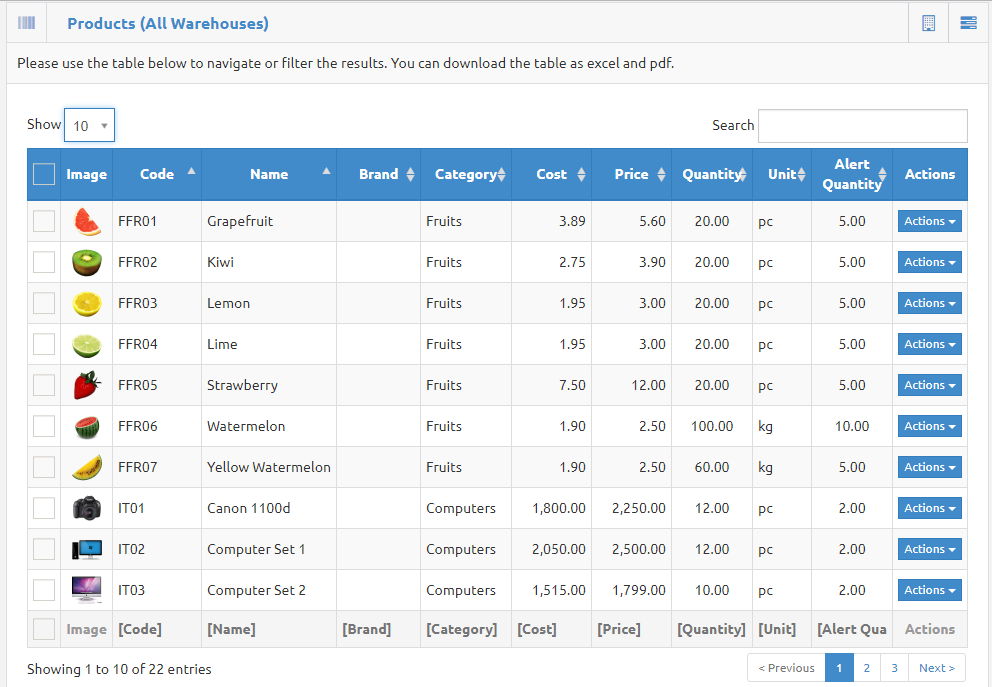Open Actions dropdown for Kiwi
Viewport: 992px width, 687px height.
929,262
